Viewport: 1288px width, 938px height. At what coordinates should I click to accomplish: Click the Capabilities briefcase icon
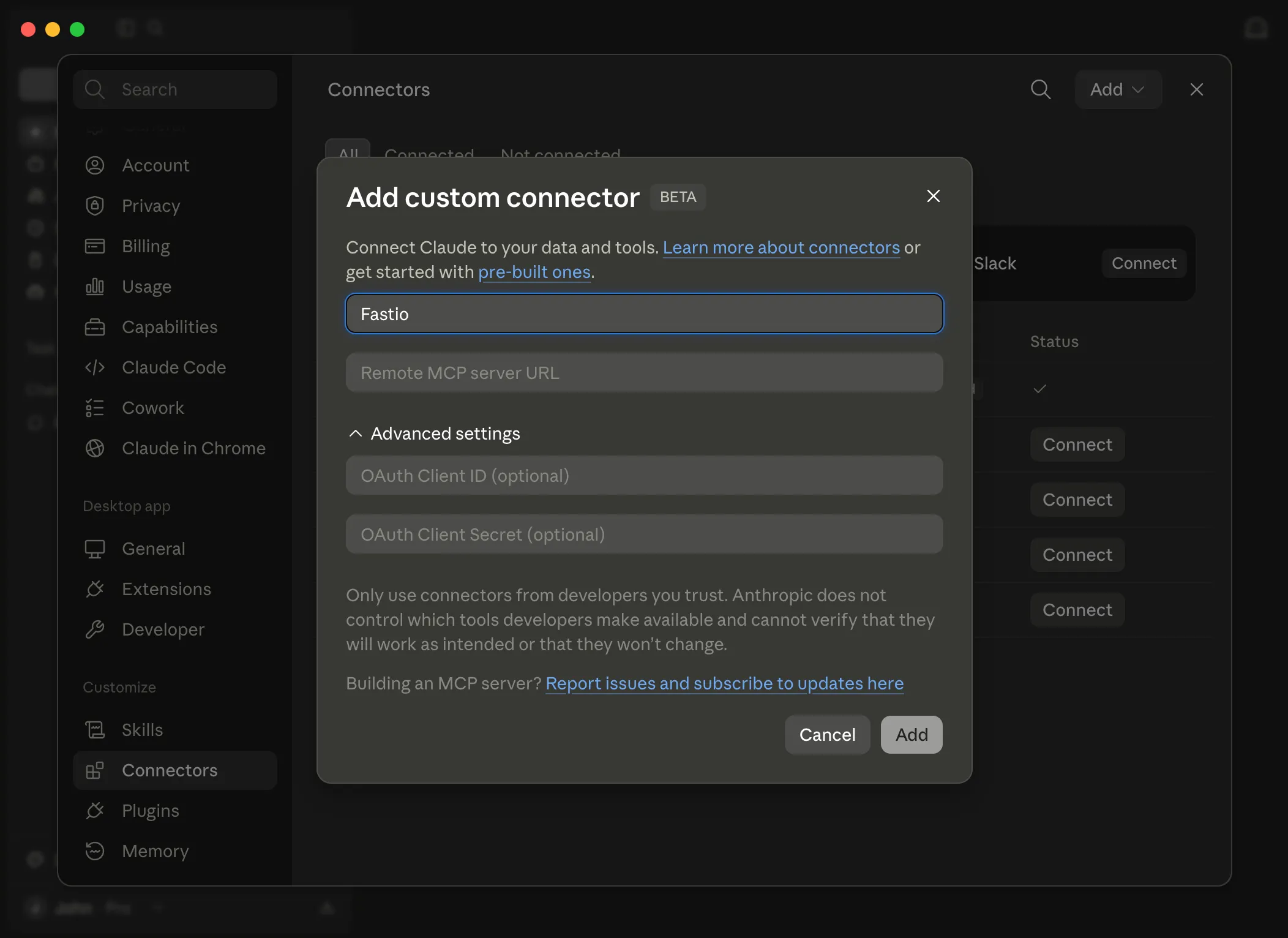(95, 327)
